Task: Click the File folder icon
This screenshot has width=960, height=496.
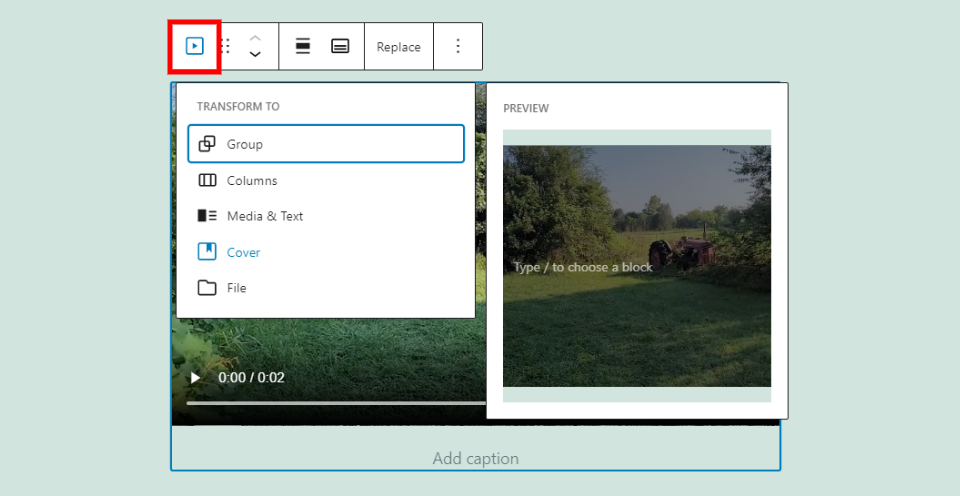Action: 207,288
